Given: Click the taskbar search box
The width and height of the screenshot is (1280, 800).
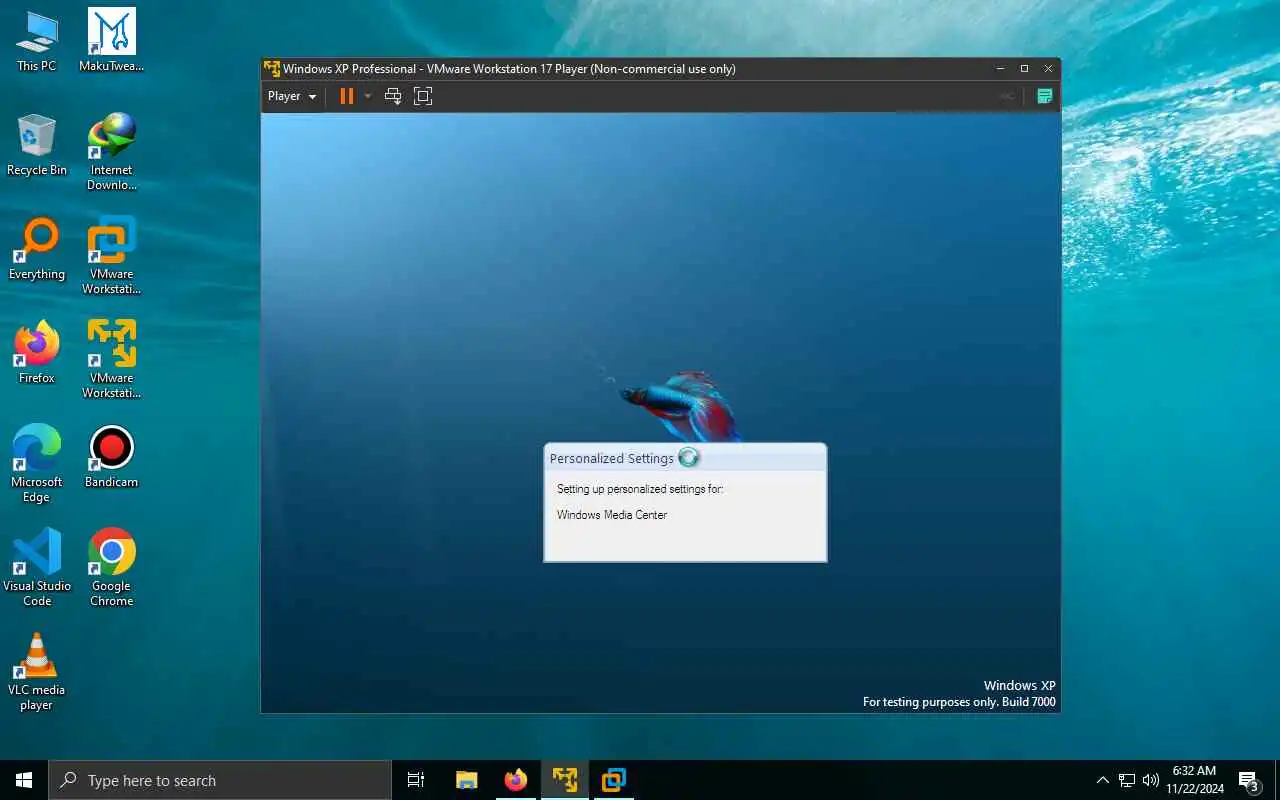Looking at the screenshot, I should click(x=220, y=780).
